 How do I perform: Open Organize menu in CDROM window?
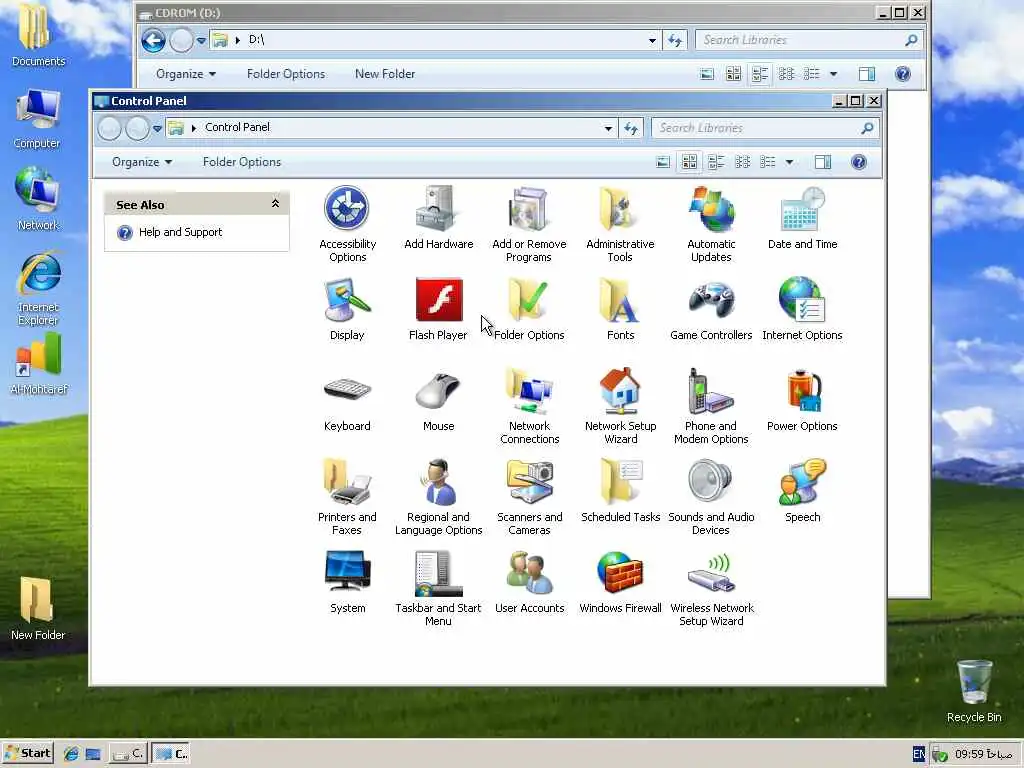(x=186, y=74)
